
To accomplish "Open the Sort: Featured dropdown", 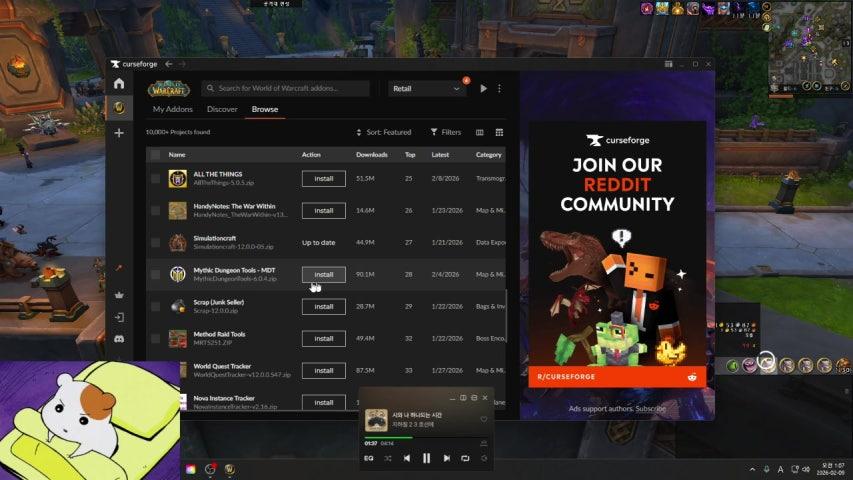I will [x=384, y=132].
